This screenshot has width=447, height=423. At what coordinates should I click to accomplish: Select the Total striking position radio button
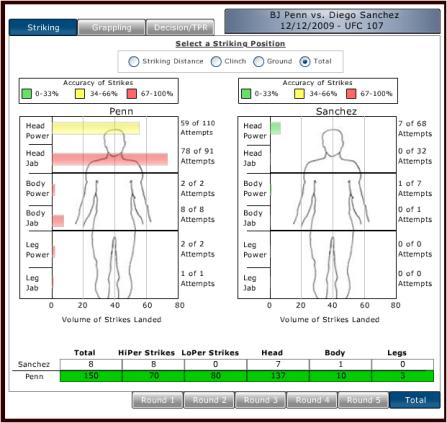(305, 61)
